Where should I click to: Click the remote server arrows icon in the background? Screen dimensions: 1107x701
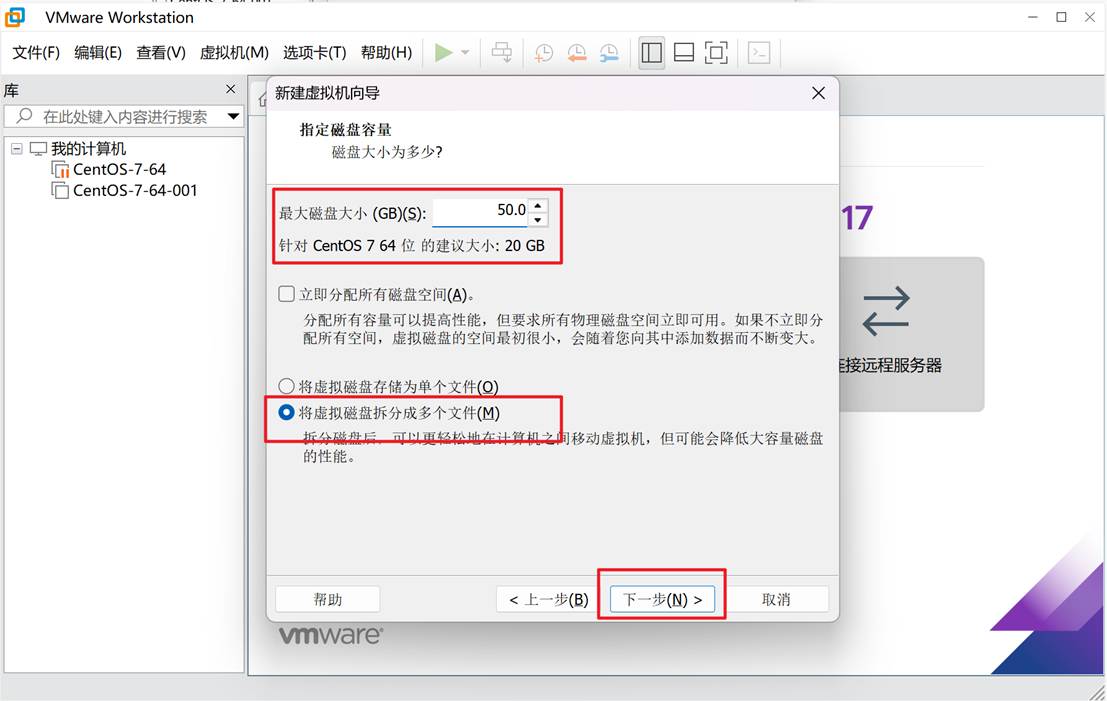tap(886, 311)
